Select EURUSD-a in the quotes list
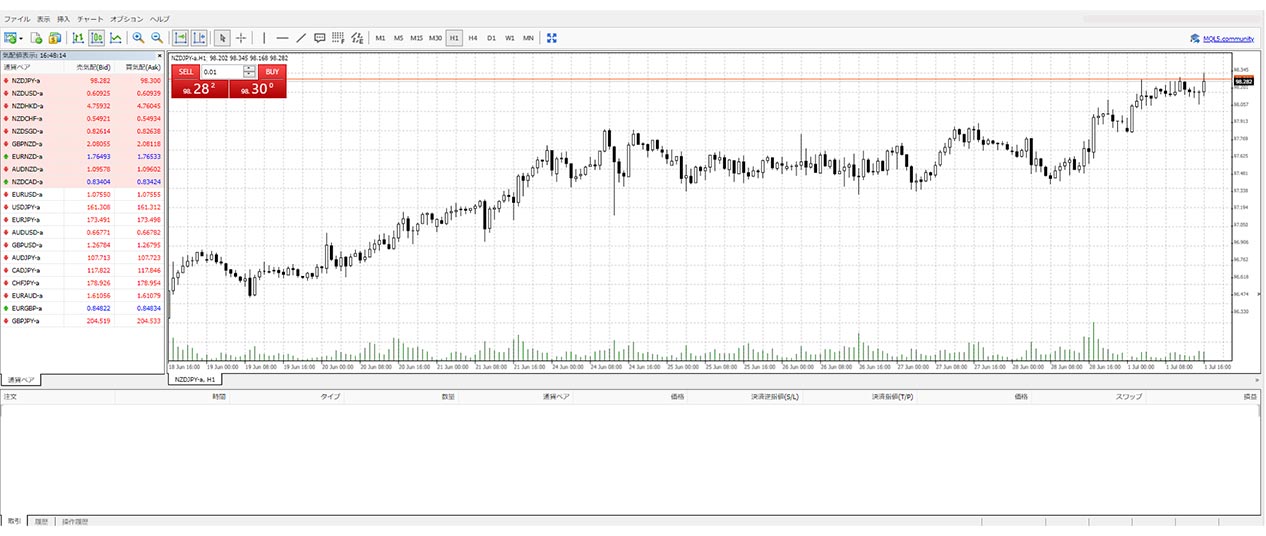 click(x=27, y=194)
